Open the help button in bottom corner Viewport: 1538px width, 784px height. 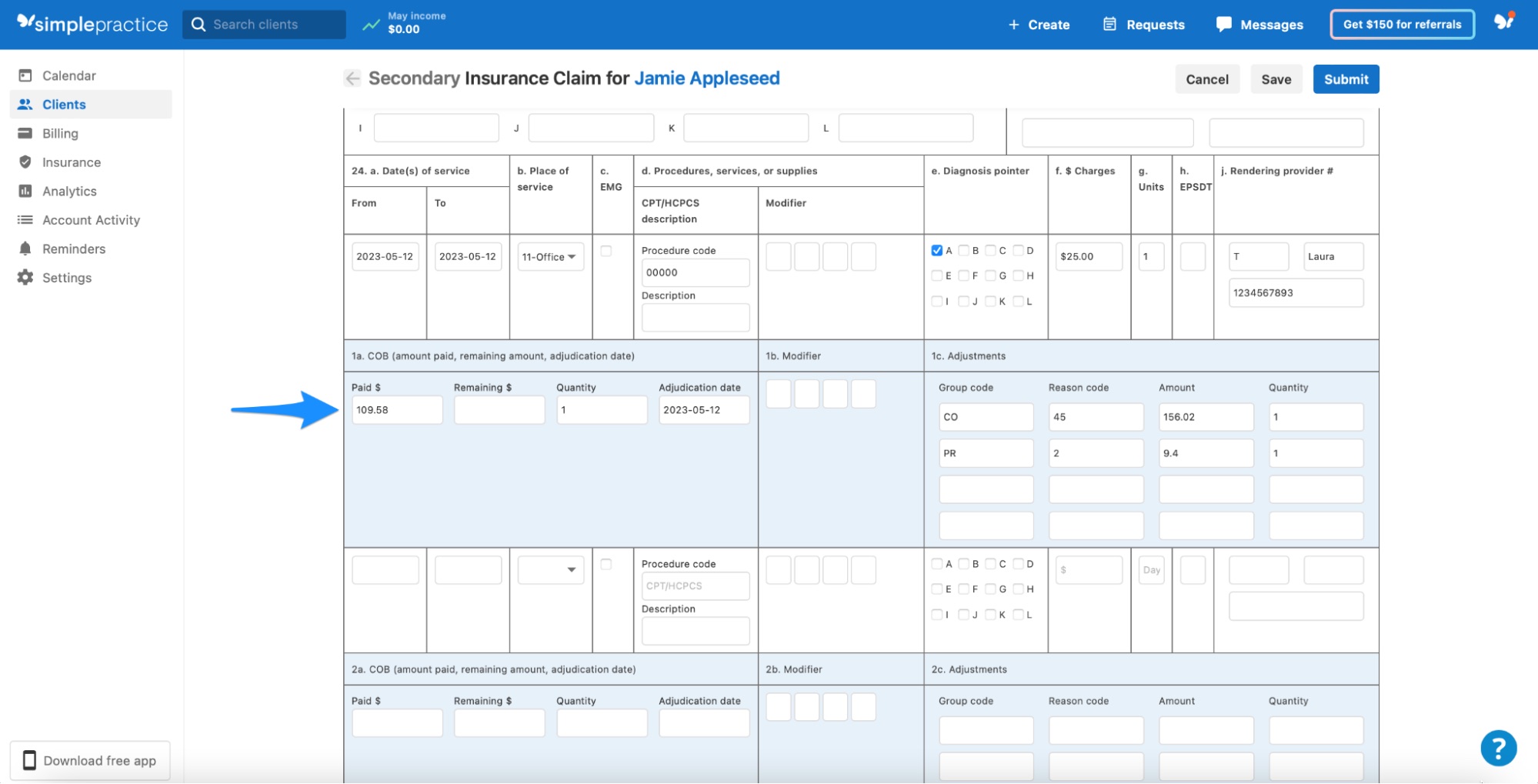(x=1497, y=747)
